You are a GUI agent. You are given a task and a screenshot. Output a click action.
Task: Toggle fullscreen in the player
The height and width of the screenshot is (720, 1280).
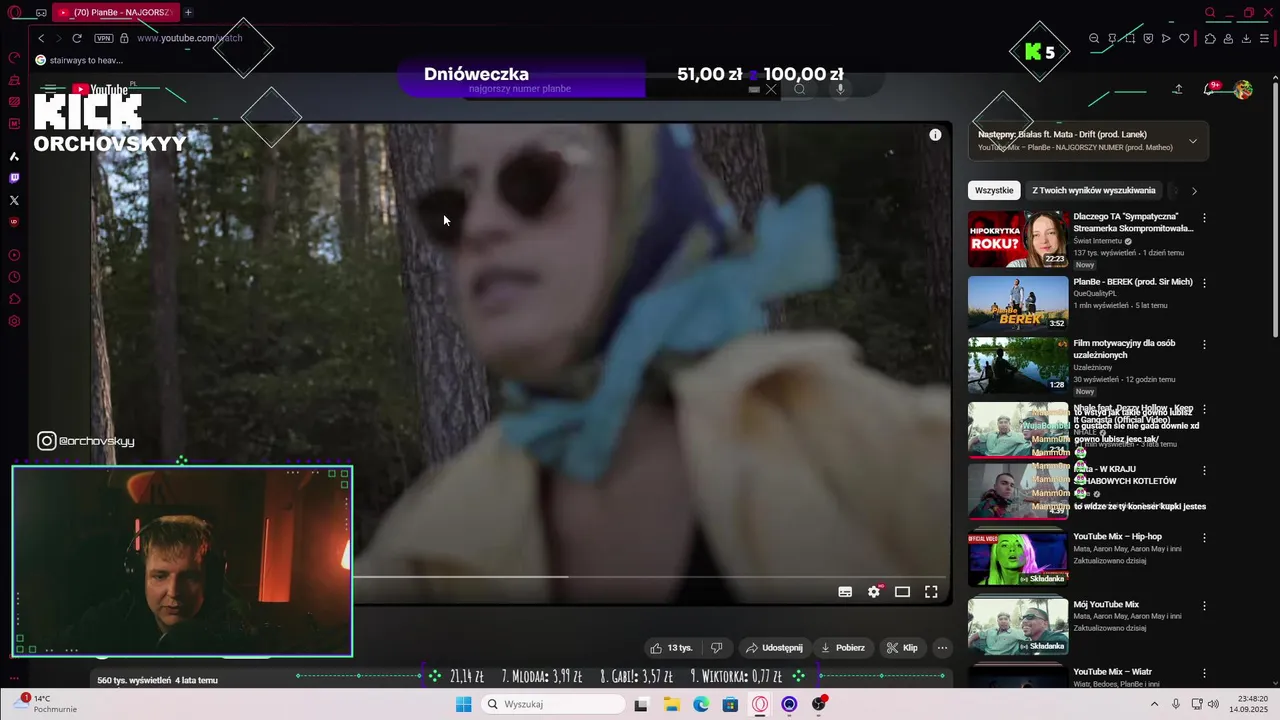click(x=931, y=592)
